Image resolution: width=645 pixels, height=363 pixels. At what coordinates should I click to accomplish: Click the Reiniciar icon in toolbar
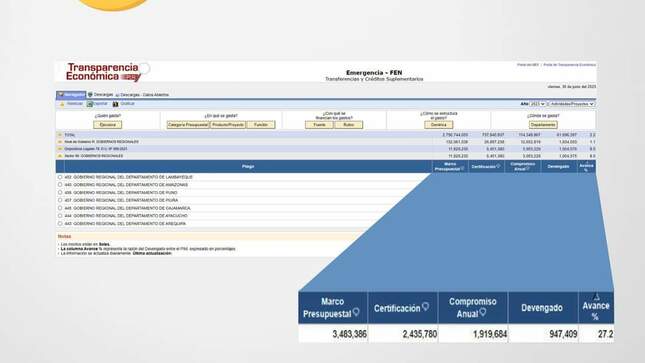click(x=62, y=104)
